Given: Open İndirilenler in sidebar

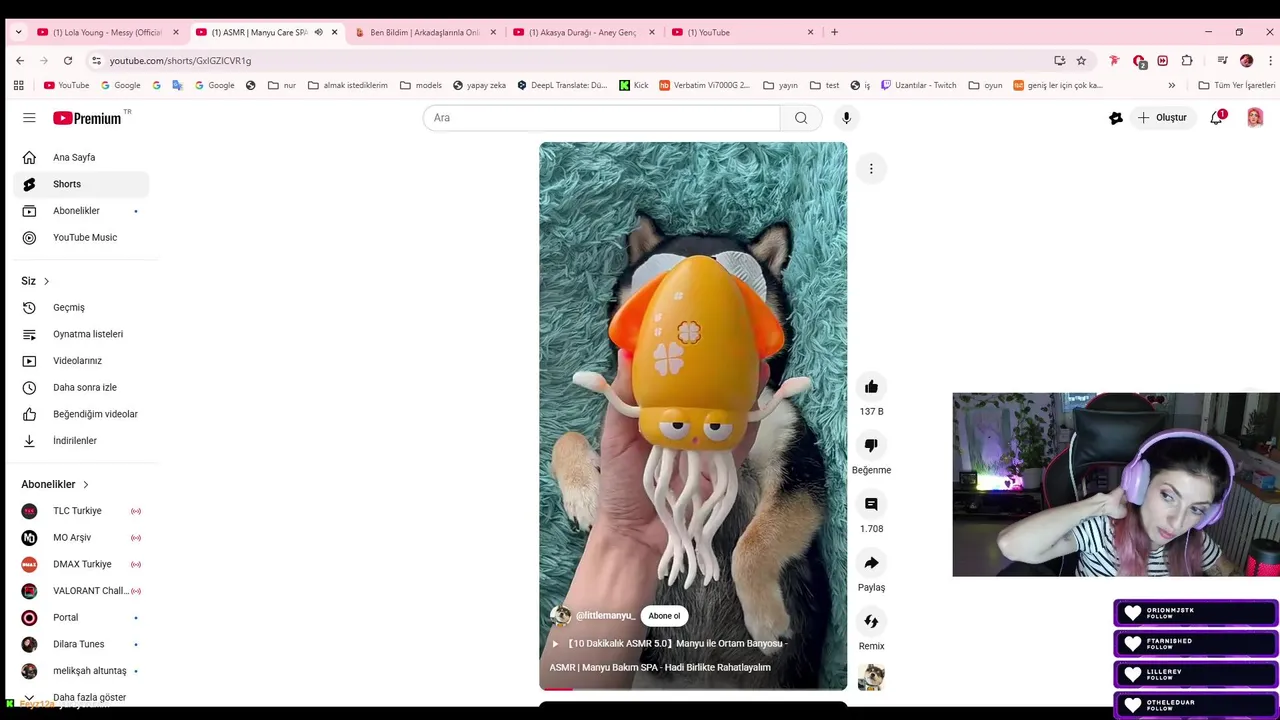Looking at the screenshot, I should 81,441.
